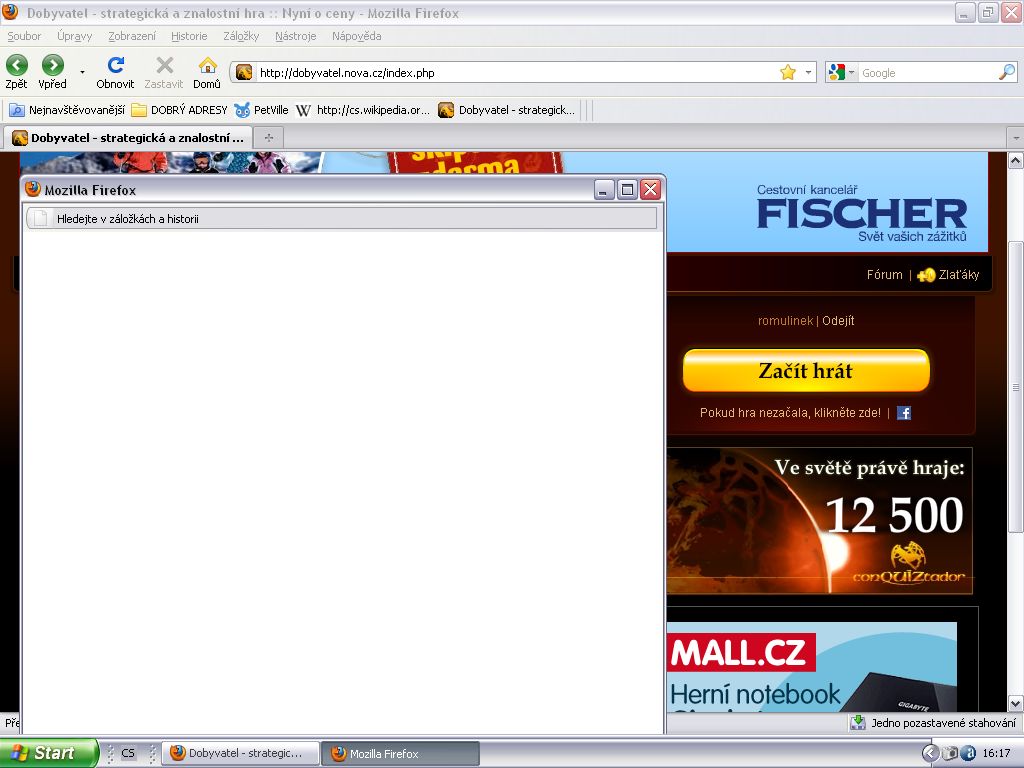Image resolution: width=1024 pixels, height=768 pixels.
Task: Open the DOBRÝ ADRESY bookmark folder
Action: tap(180, 110)
